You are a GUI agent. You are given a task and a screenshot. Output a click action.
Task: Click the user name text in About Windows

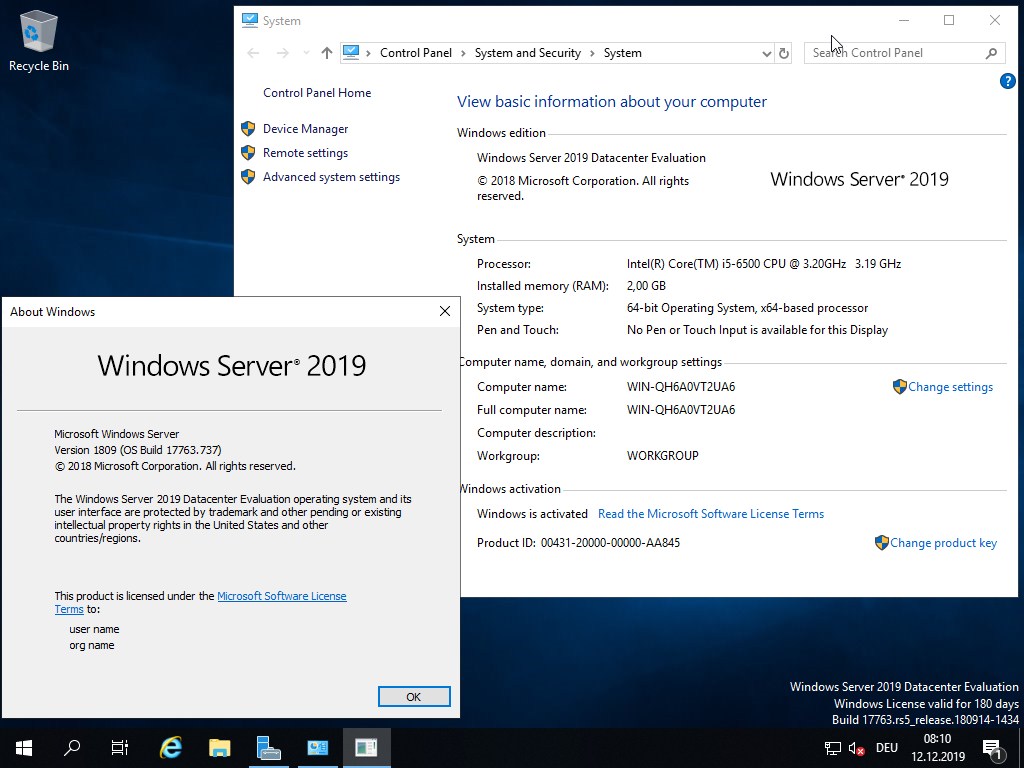pyautogui.click(x=94, y=630)
